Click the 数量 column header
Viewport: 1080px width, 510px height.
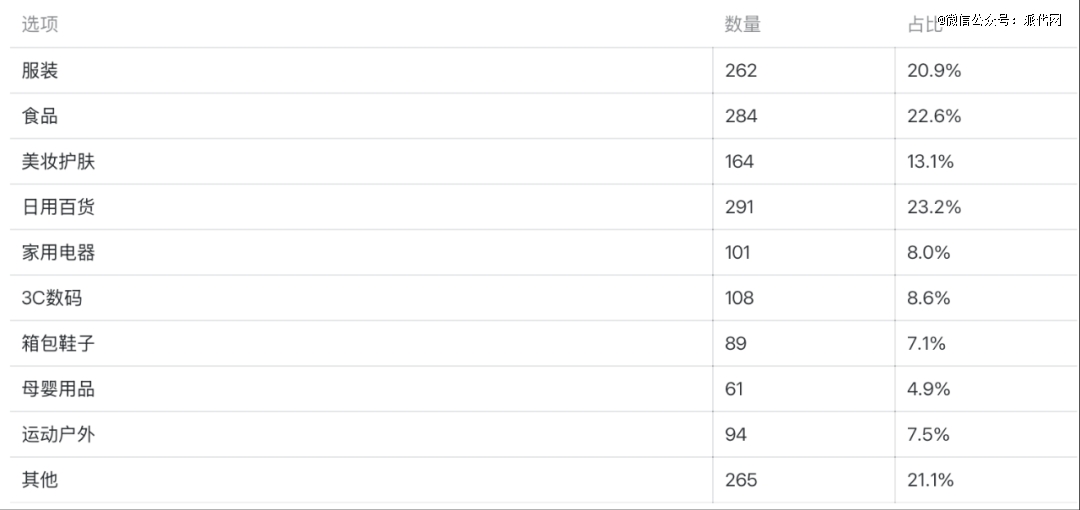[x=742, y=25]
